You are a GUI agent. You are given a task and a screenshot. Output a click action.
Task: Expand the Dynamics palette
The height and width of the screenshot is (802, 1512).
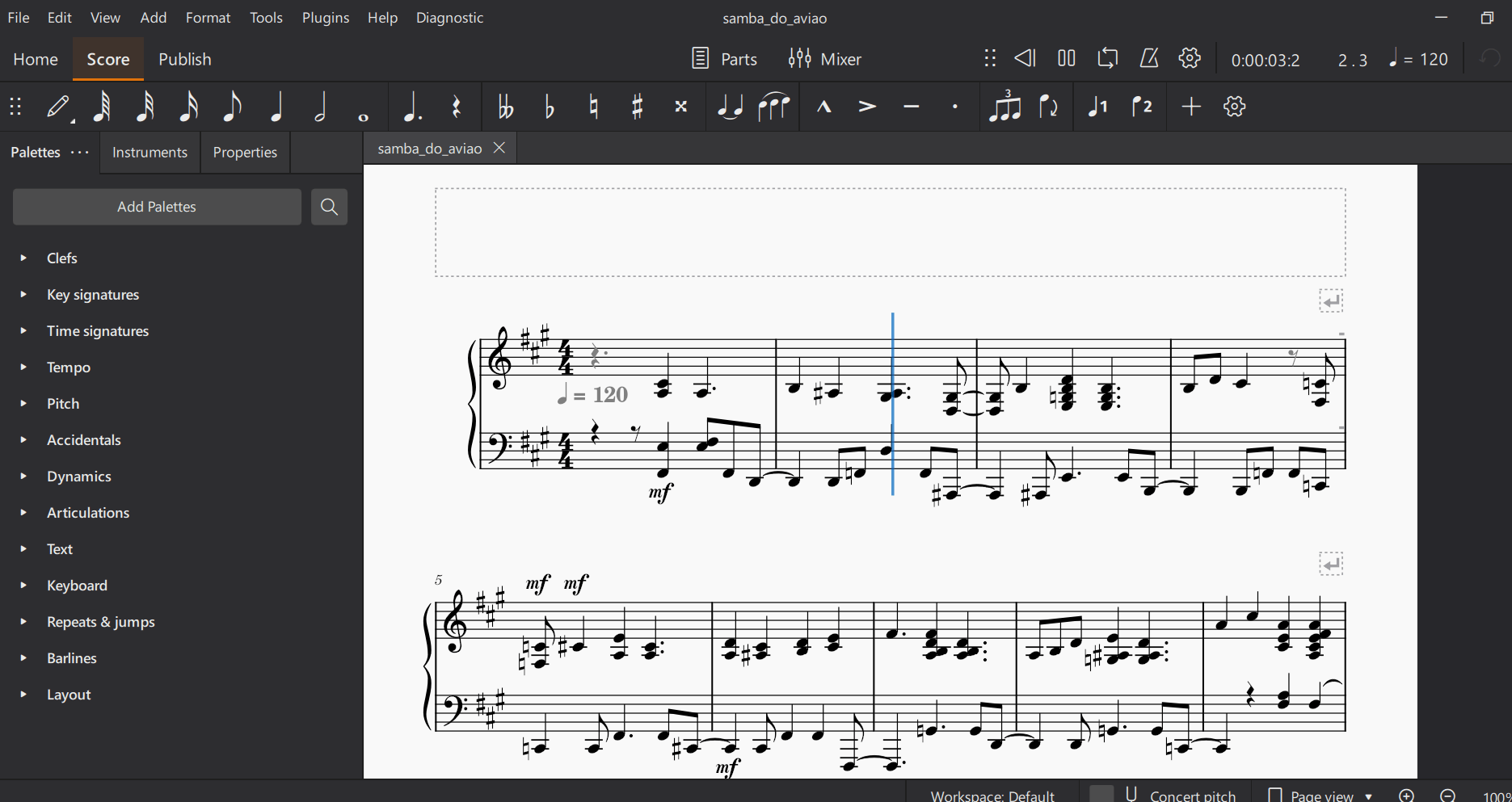point(23,476)
